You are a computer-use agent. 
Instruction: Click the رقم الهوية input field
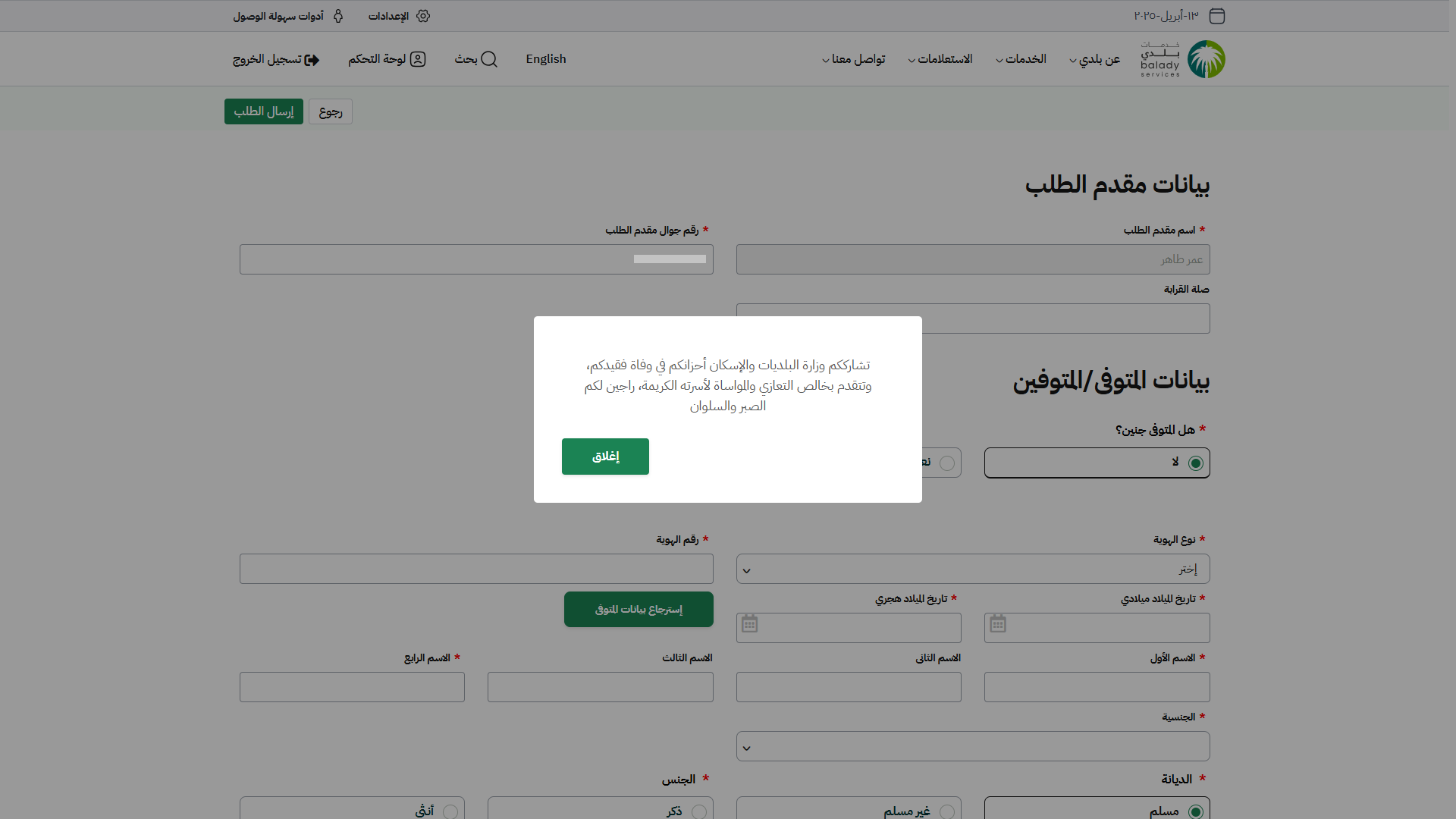(476, 569)
